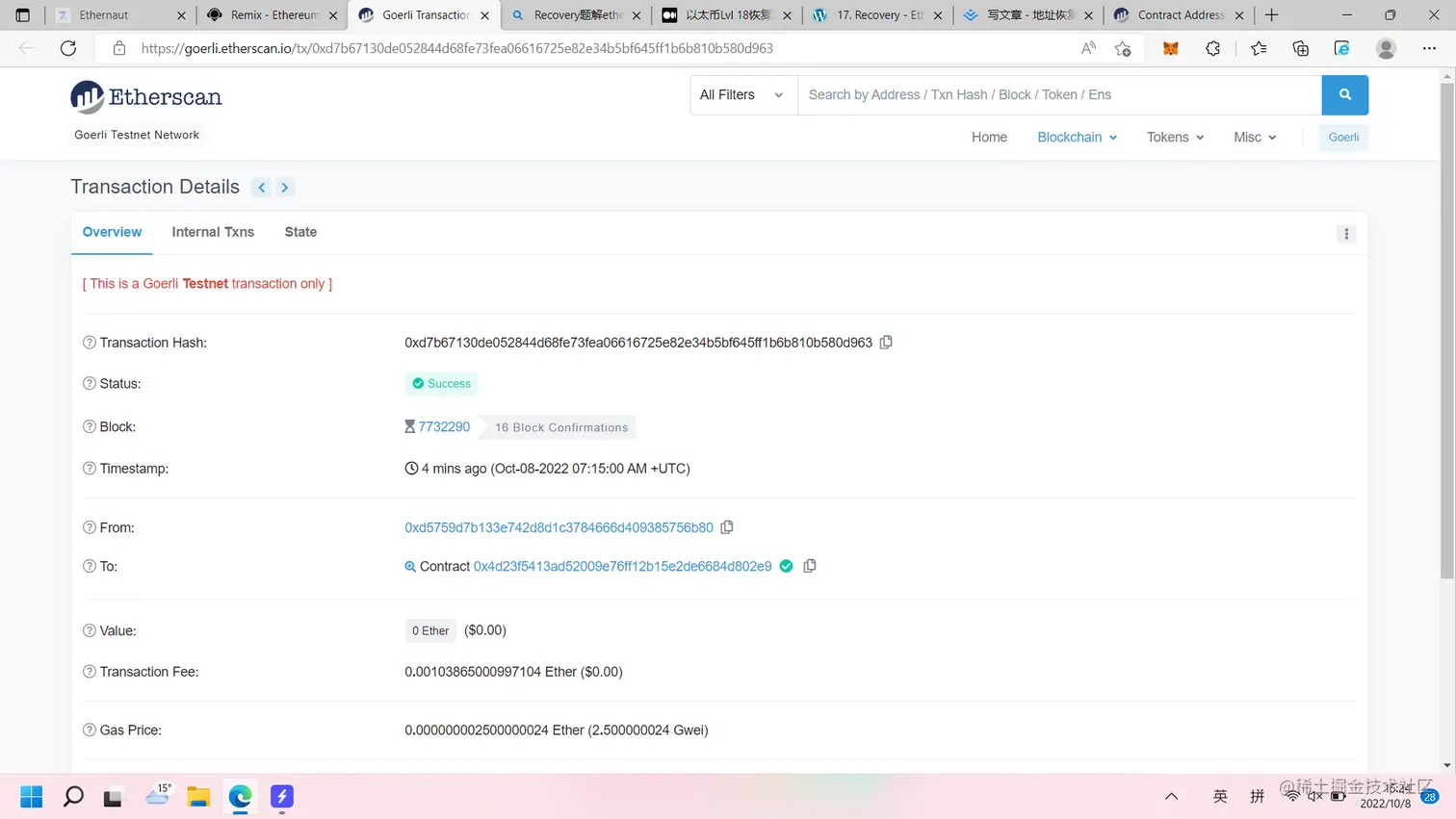Screen dimensions: 1456x819
Task: Click the Success status badge
Action: [441, 383]
